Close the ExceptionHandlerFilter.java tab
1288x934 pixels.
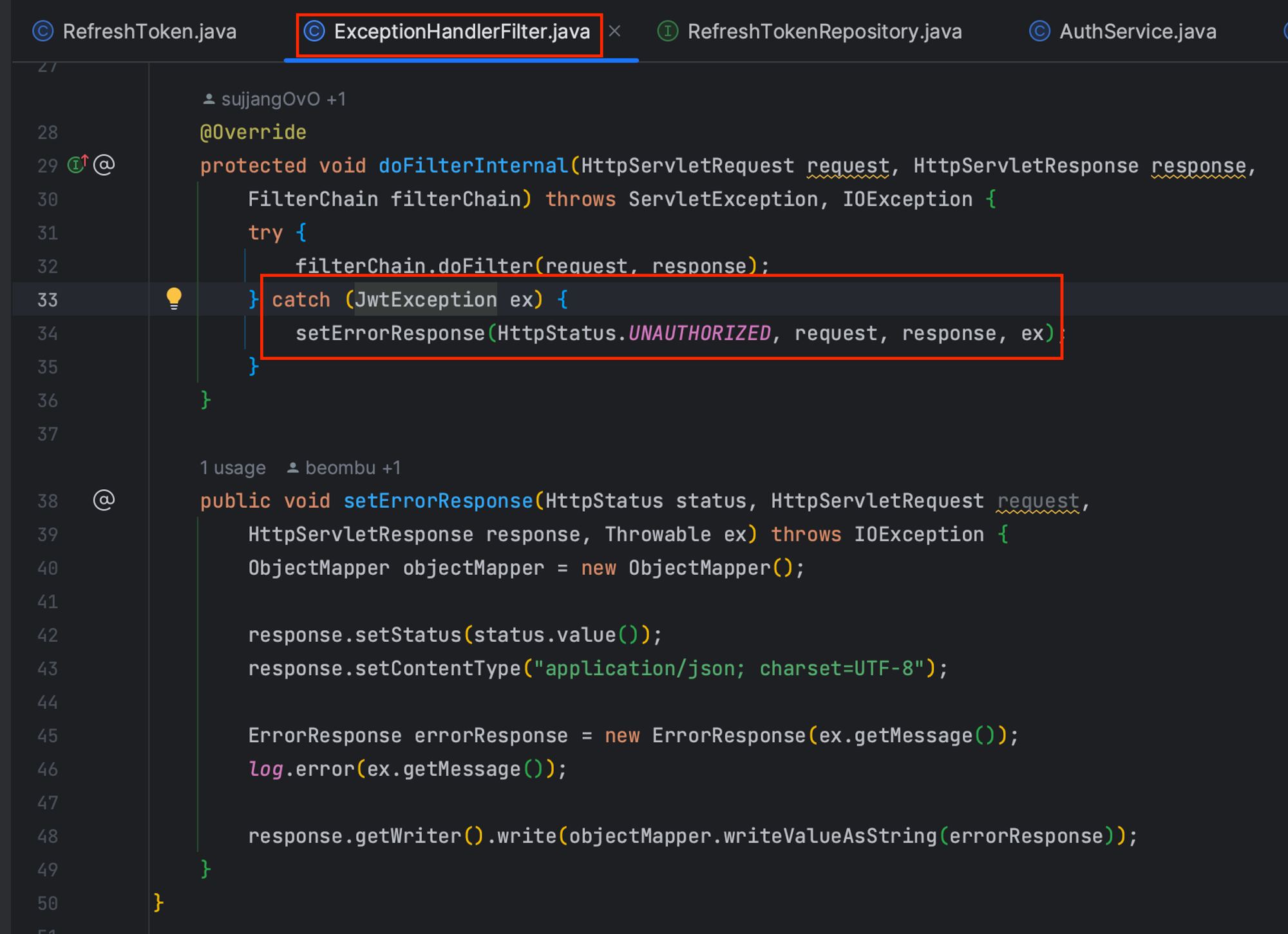click(615, 31)
